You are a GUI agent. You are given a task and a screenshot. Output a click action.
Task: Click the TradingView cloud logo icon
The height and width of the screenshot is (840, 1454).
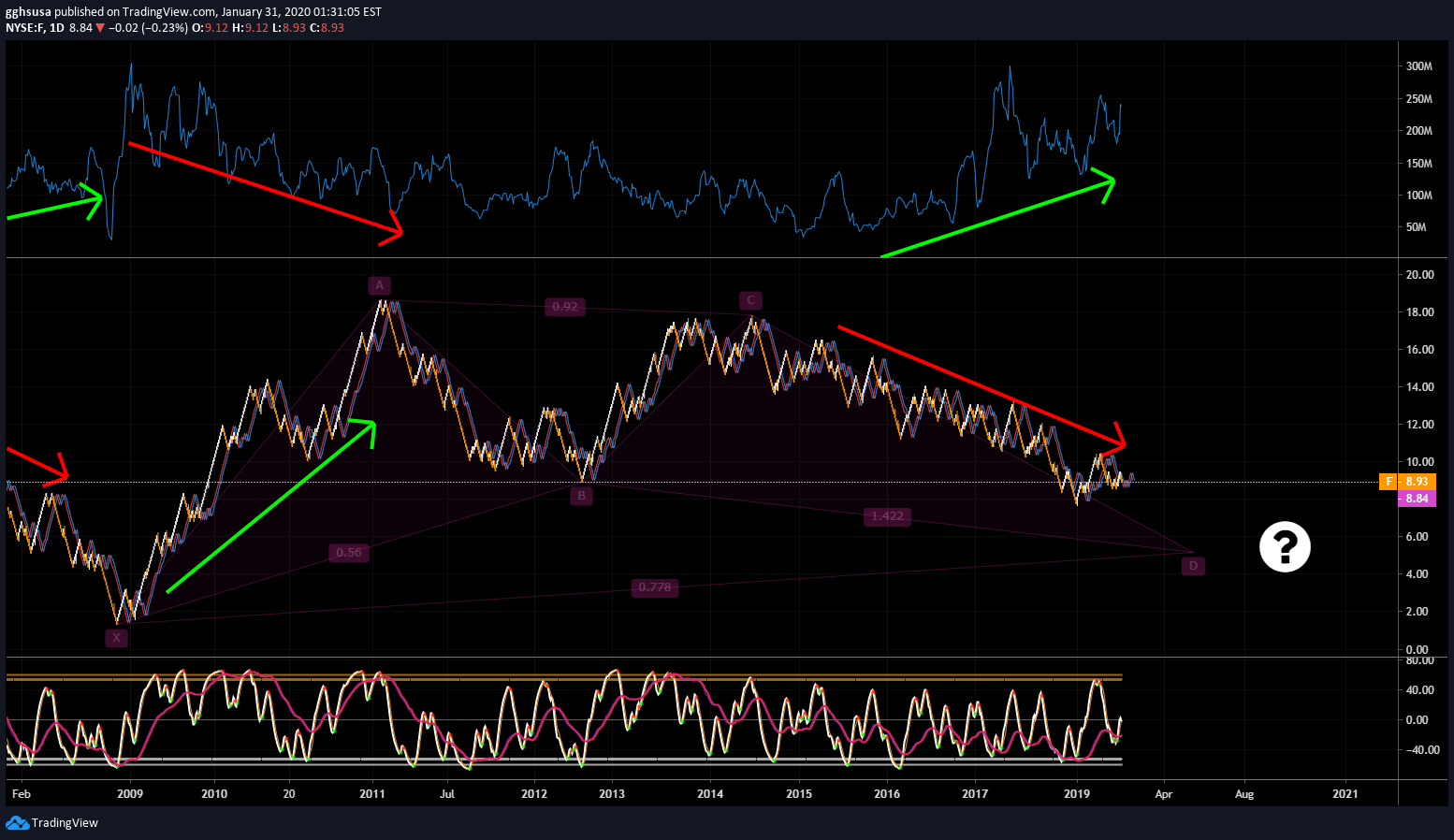(x=17, y=822)
